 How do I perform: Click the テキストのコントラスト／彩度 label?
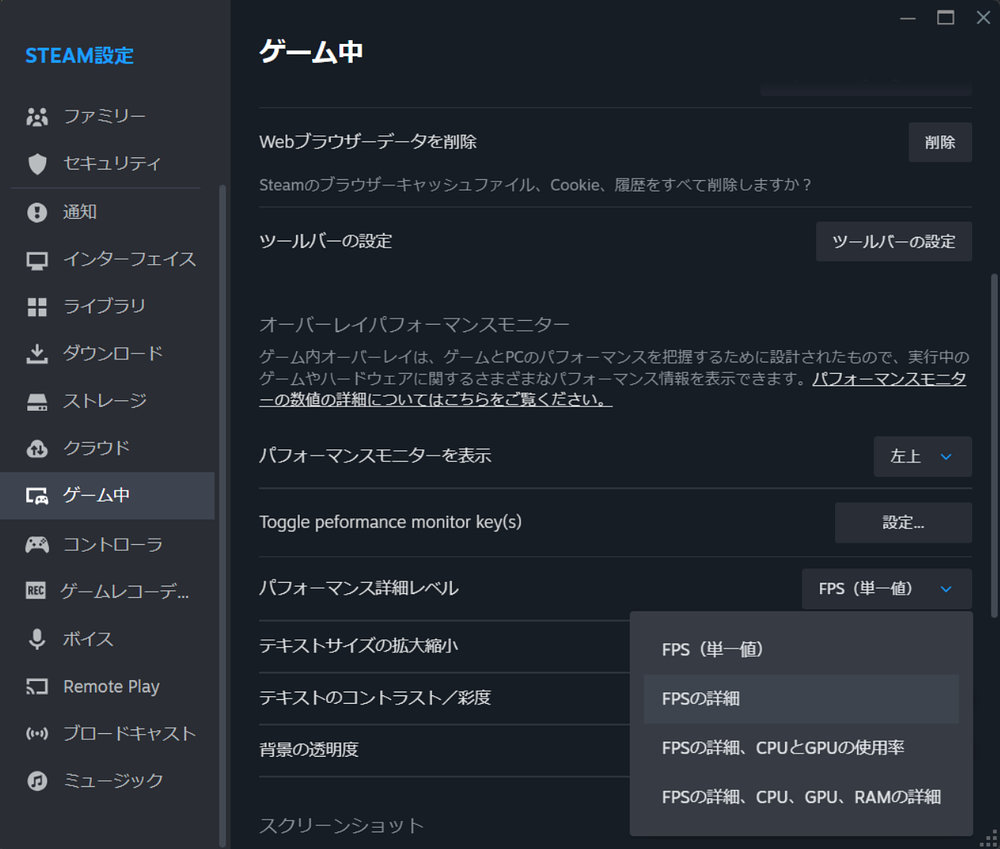coord(375,698)
